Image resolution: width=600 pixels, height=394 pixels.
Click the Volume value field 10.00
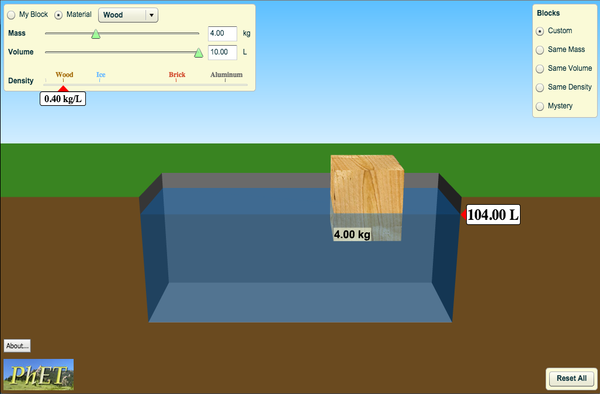click(222, 52)
